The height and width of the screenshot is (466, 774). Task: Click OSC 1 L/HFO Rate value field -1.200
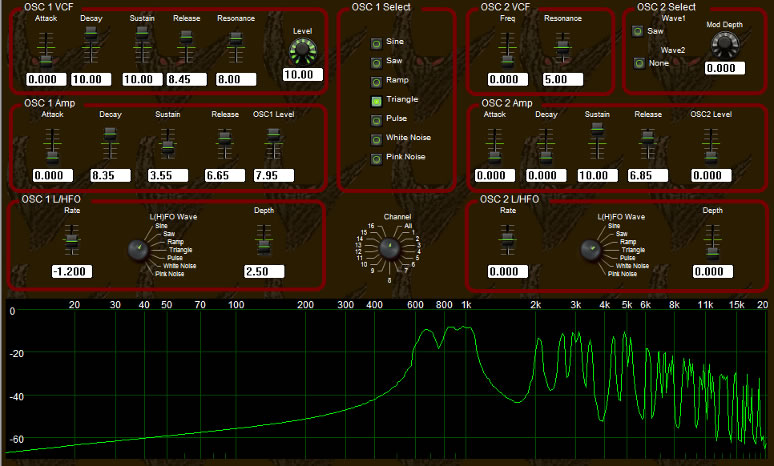tap(72, 272)
